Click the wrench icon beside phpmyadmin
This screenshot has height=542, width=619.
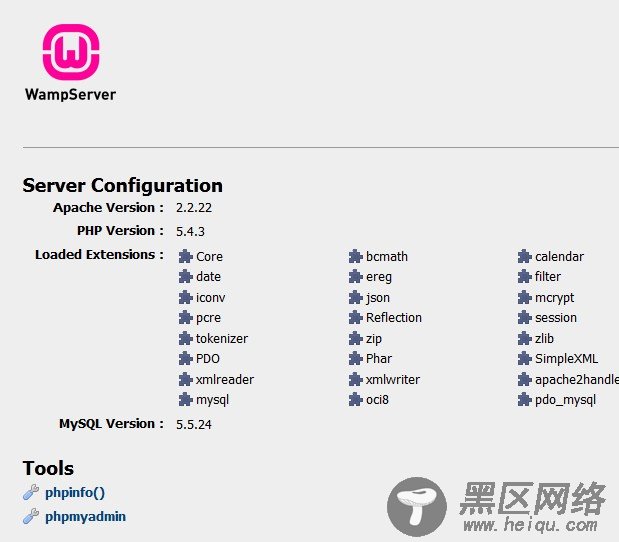[x=31, y=516]
